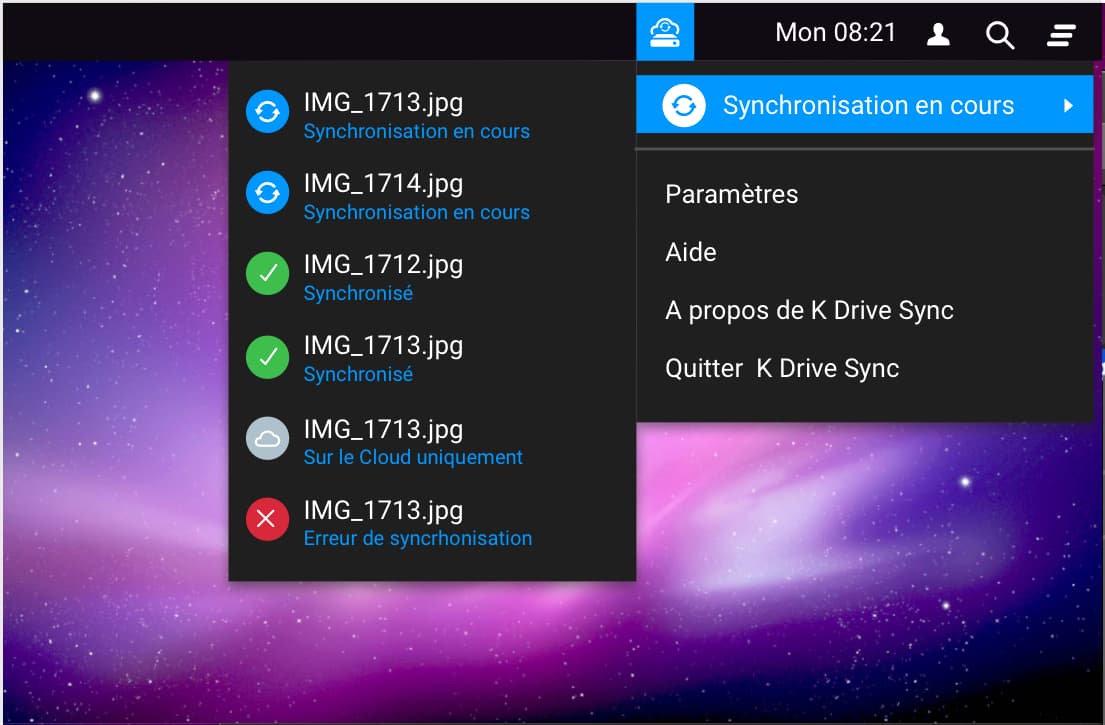Click the "Sur le Cloud uniquement" status text
1105x725 pixels.
click(413, 457)
